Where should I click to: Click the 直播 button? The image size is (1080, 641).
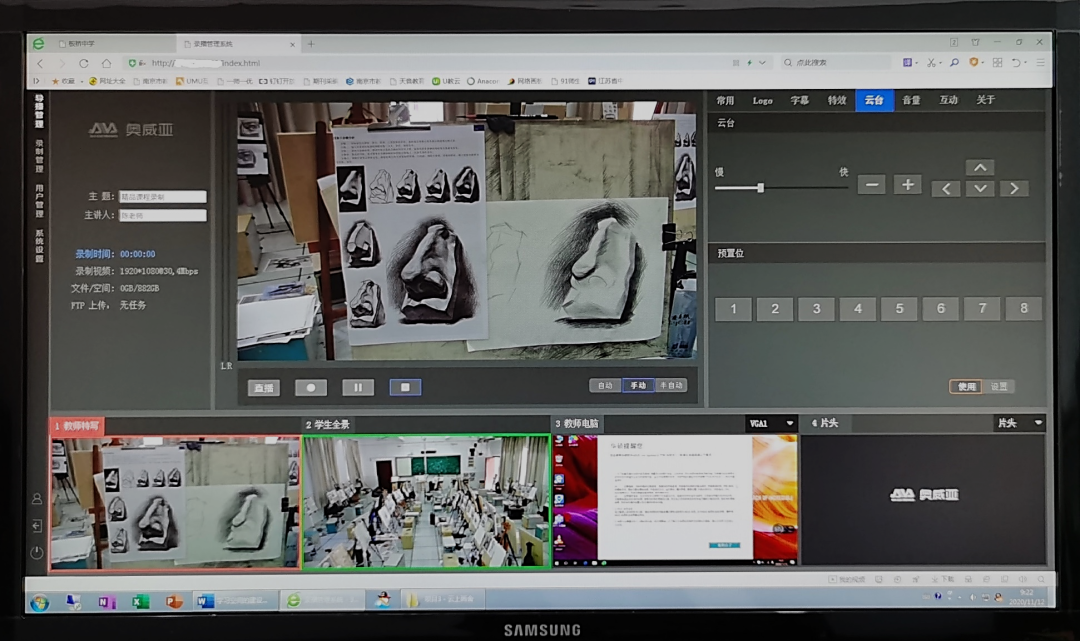[x=264, y=388]
